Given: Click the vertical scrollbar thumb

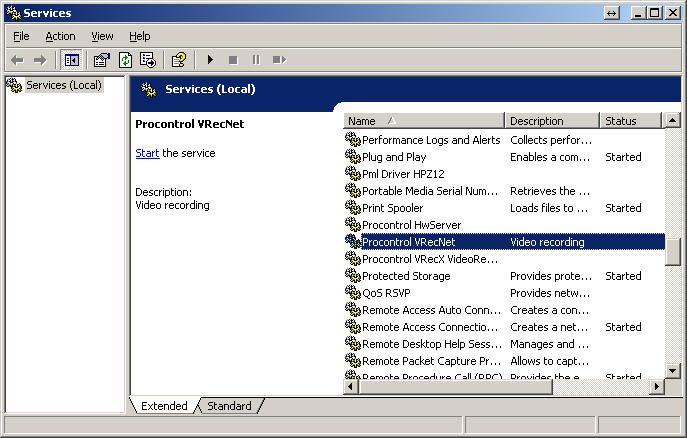Looking at the screenshot, I should pyautogui.click(x=673, y=252).
